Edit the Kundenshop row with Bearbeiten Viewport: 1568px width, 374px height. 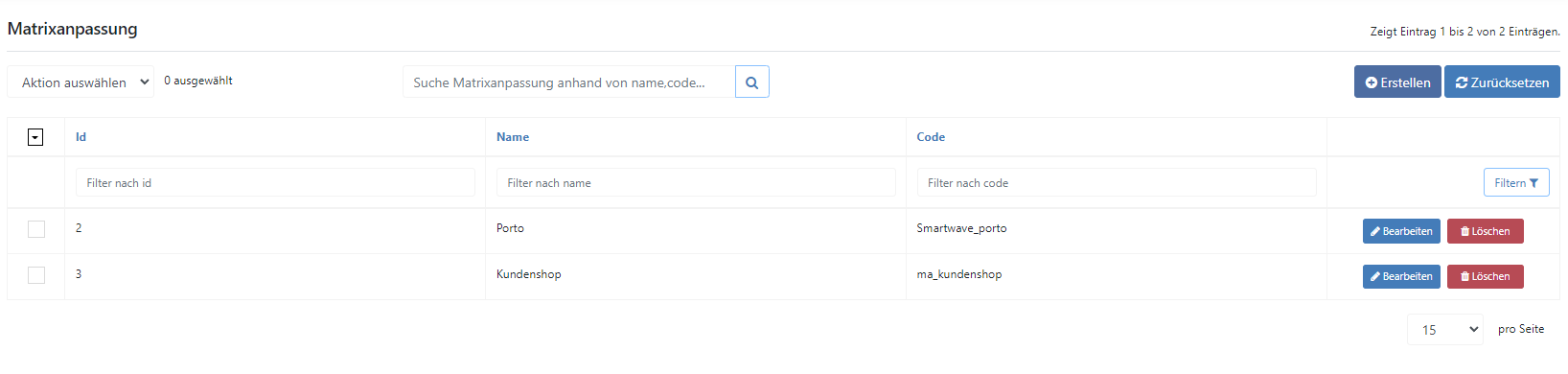click(x=1401, y=276)
